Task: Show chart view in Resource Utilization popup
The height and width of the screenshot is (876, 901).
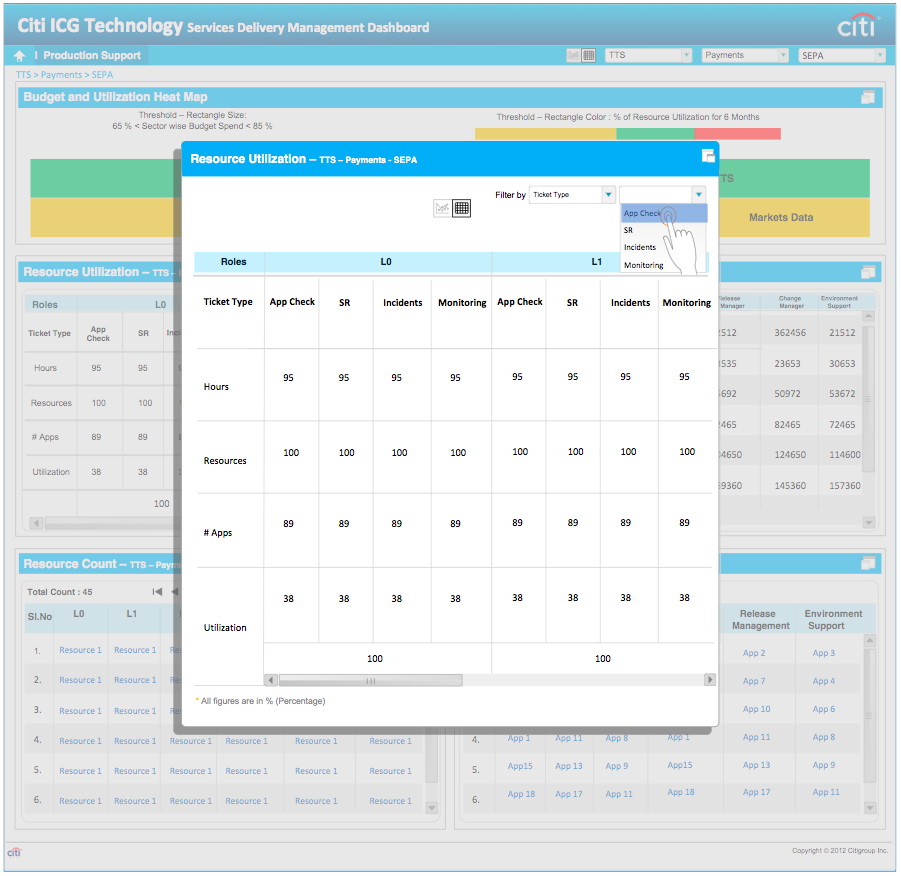Action: (x=442, y=208)
